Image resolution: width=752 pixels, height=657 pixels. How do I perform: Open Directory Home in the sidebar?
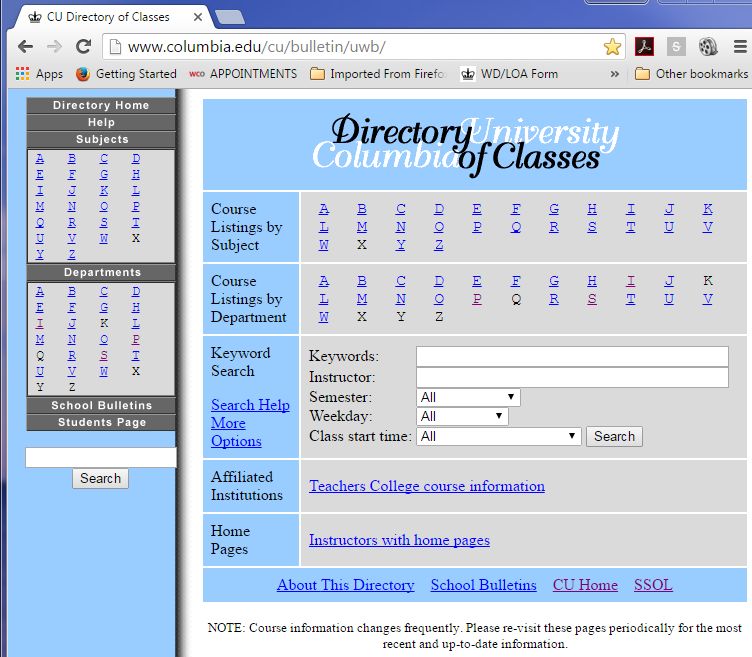101,105
